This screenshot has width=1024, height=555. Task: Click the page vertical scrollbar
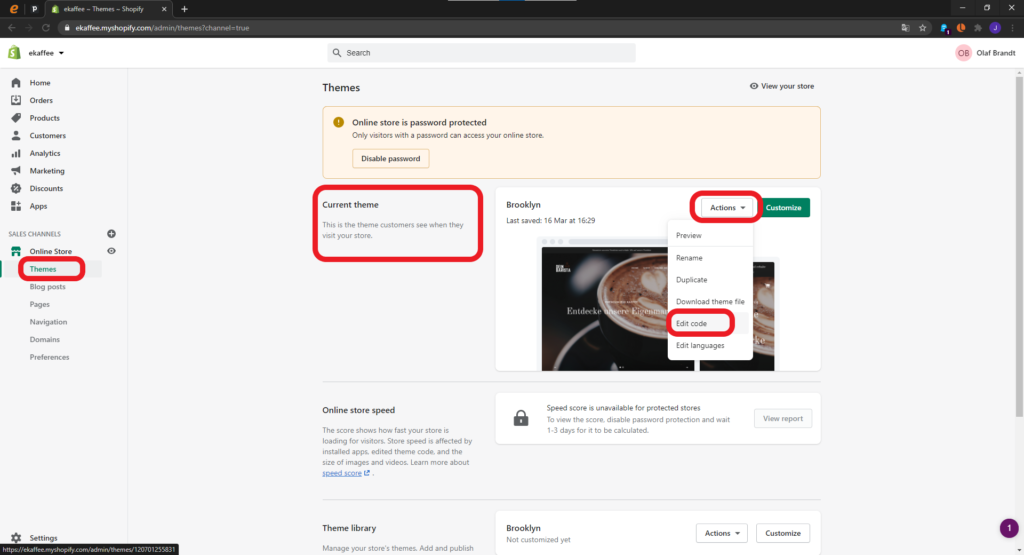pos(1019,247)
